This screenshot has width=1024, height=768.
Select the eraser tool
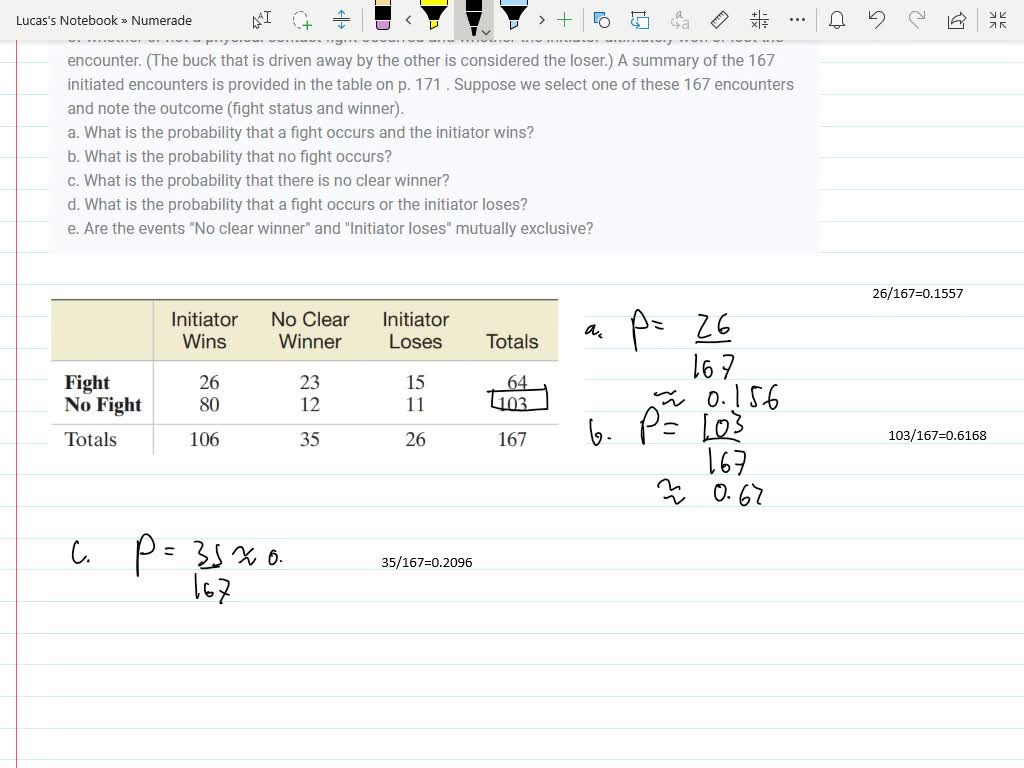coord(383,17)
